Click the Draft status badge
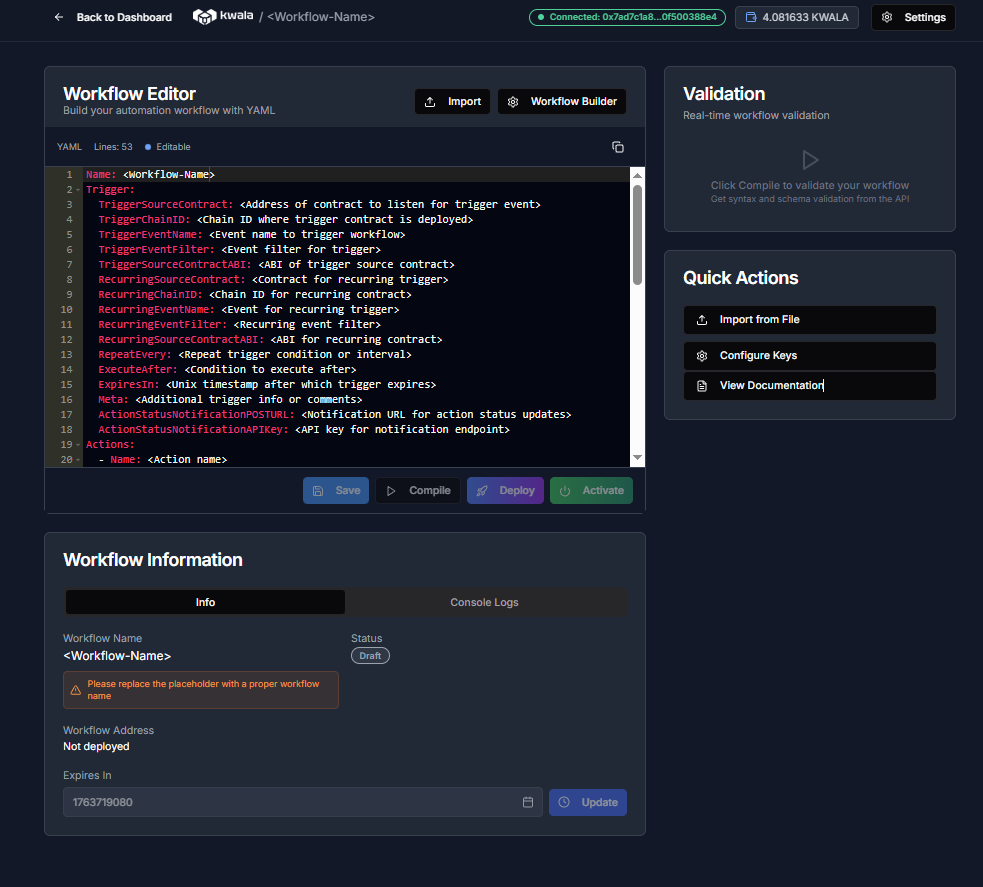The height and width of the screenshot is (887, 983). tap(370, 655)
